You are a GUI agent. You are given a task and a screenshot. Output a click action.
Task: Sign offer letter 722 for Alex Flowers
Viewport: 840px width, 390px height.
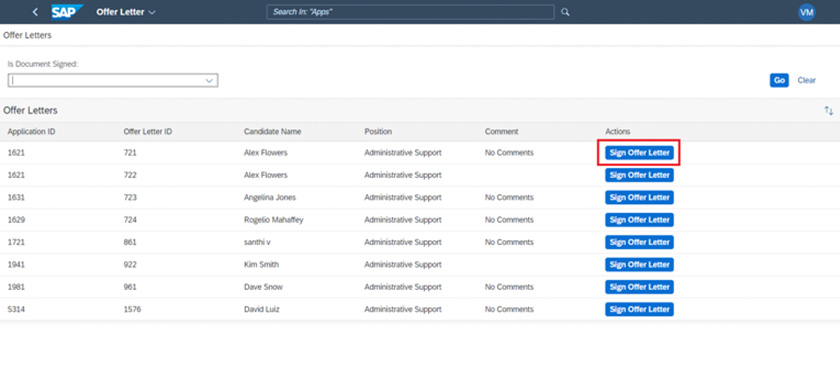pos(639,175)
